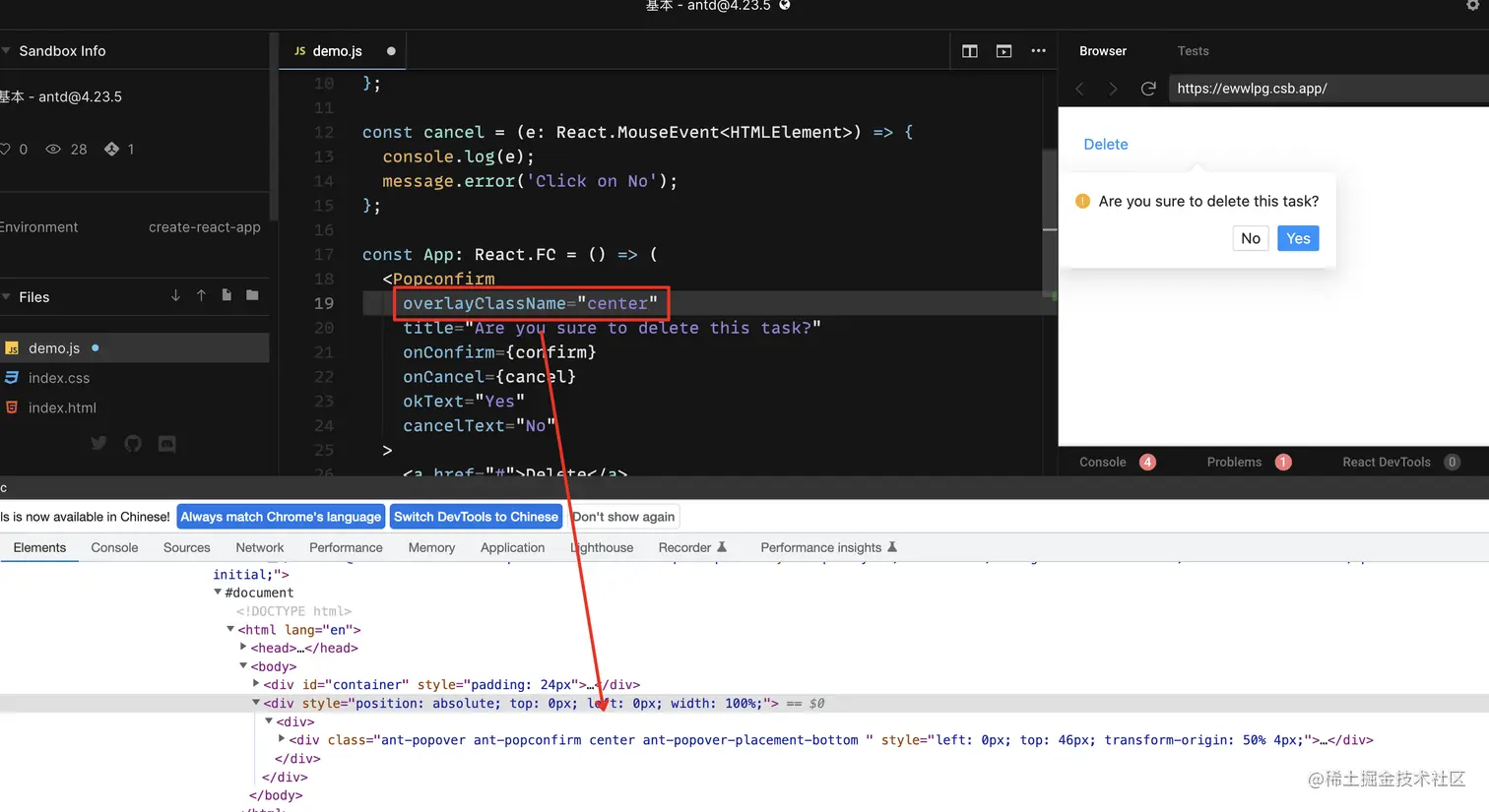This screenshot has width=1489, height=812.
Task: Open the Network tab in DevTools
Action: [x=260, y=547]
